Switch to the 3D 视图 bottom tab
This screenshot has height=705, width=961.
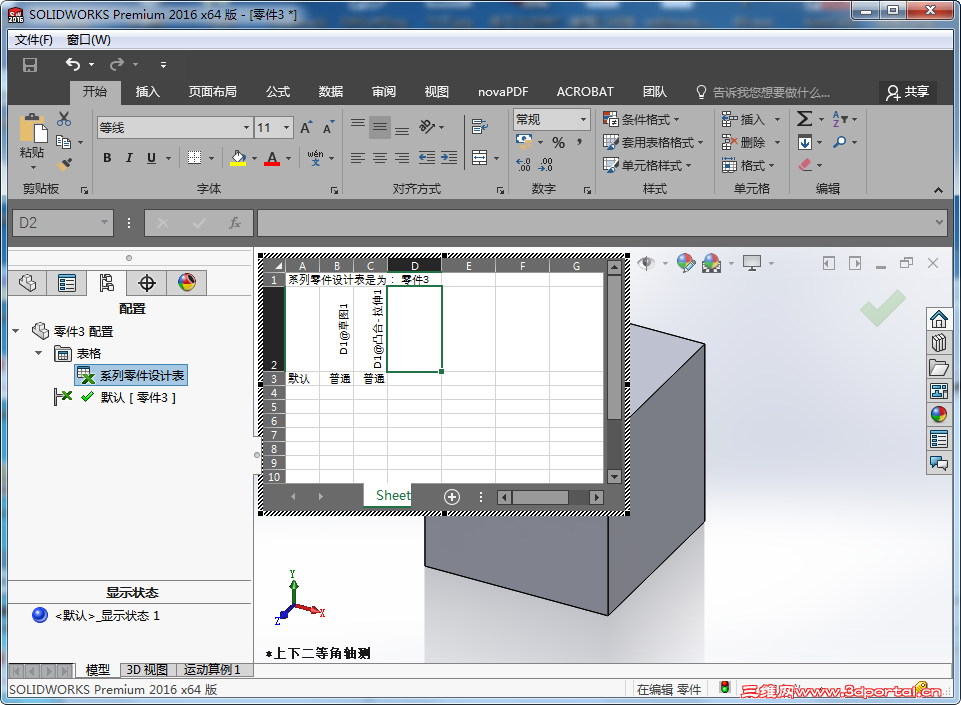point(147,670)
